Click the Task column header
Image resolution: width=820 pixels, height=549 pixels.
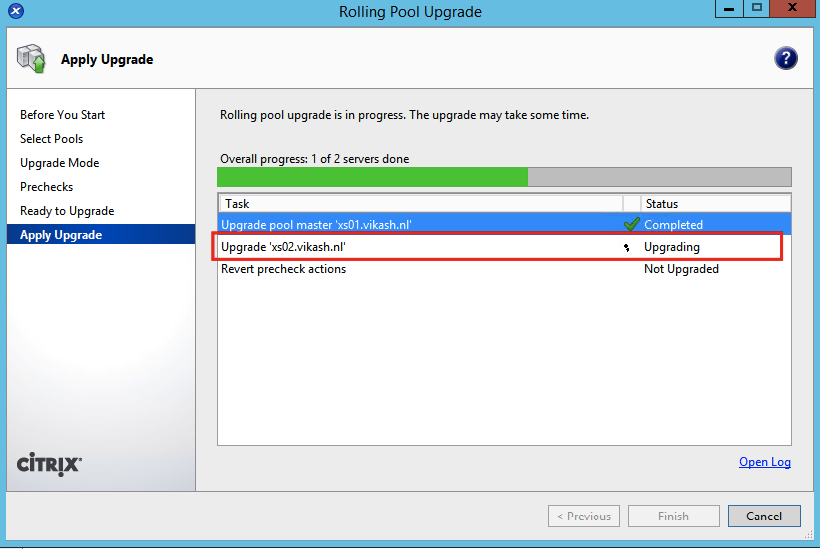422,203
